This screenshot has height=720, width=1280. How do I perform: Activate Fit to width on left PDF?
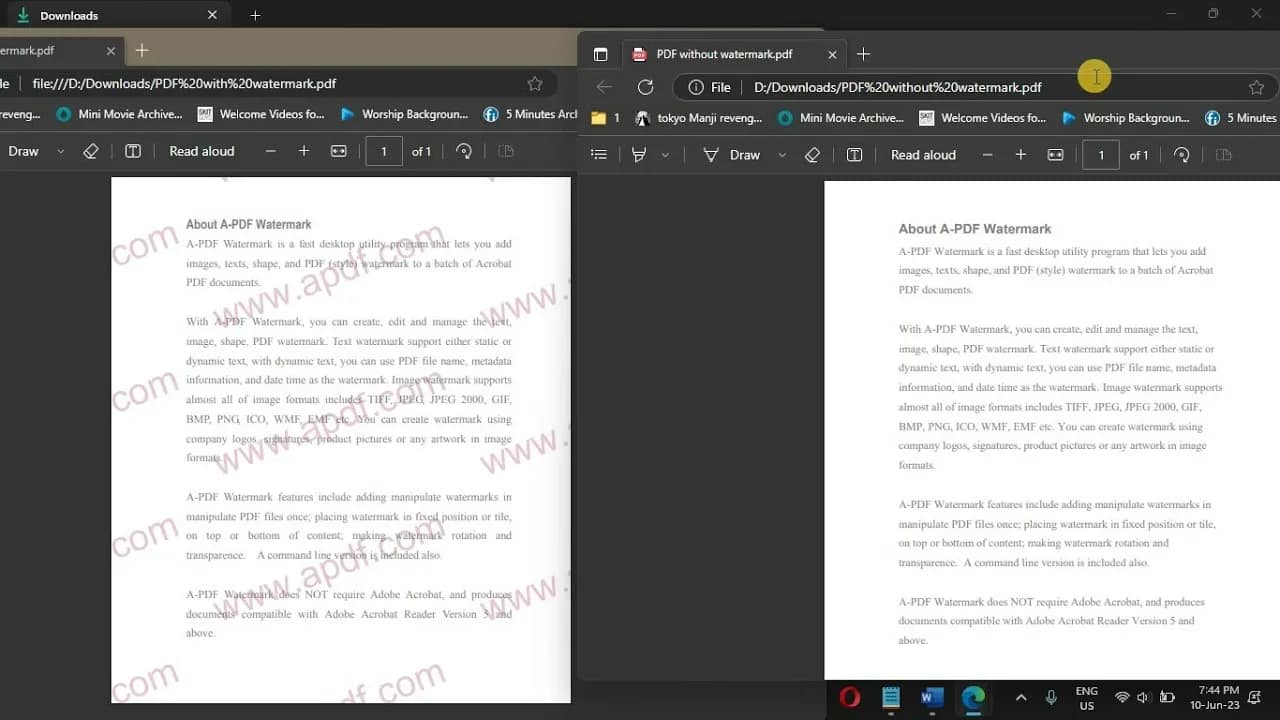pyautogui.click(x=339, y=150)
